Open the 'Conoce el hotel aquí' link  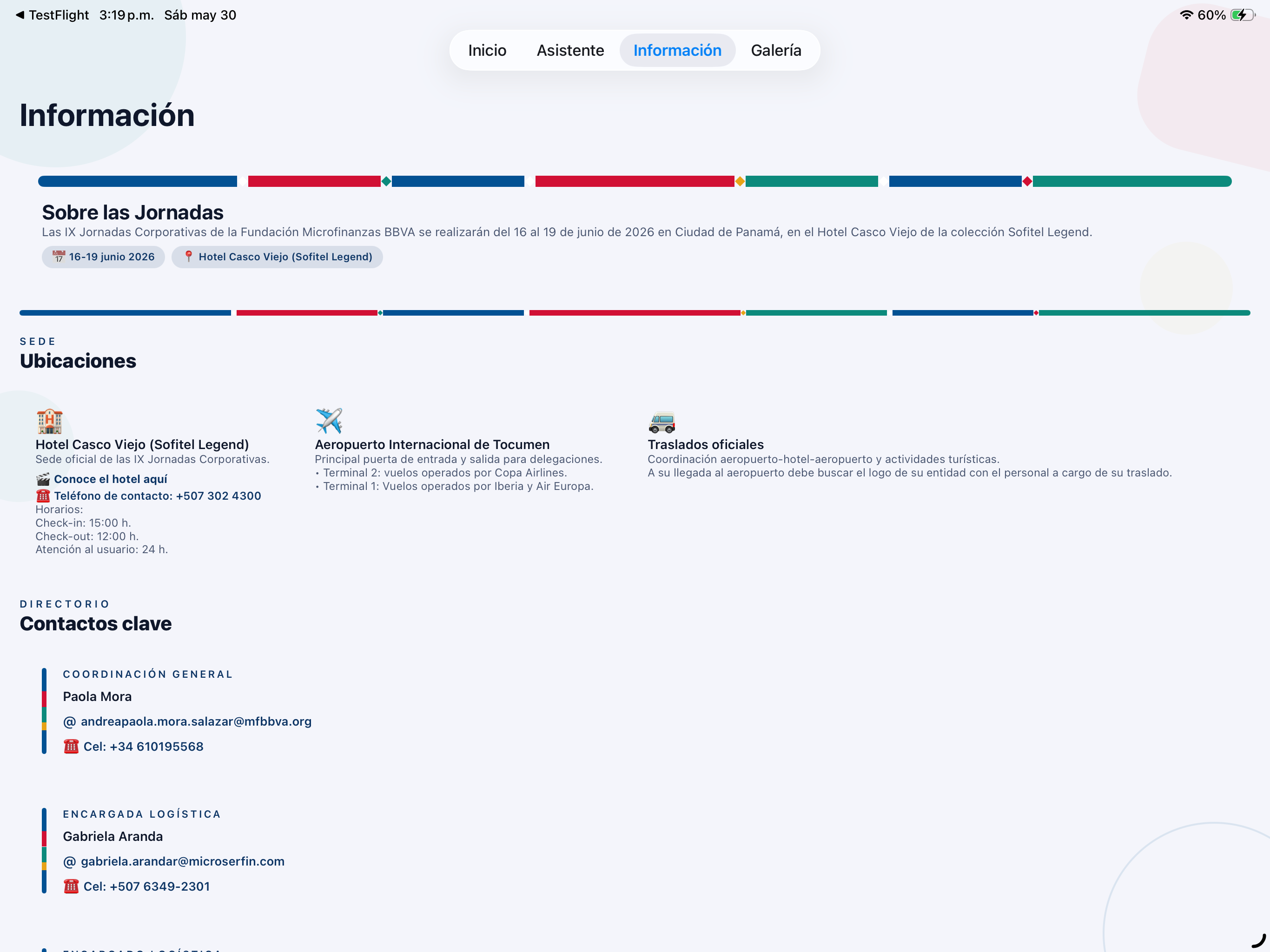110,479
